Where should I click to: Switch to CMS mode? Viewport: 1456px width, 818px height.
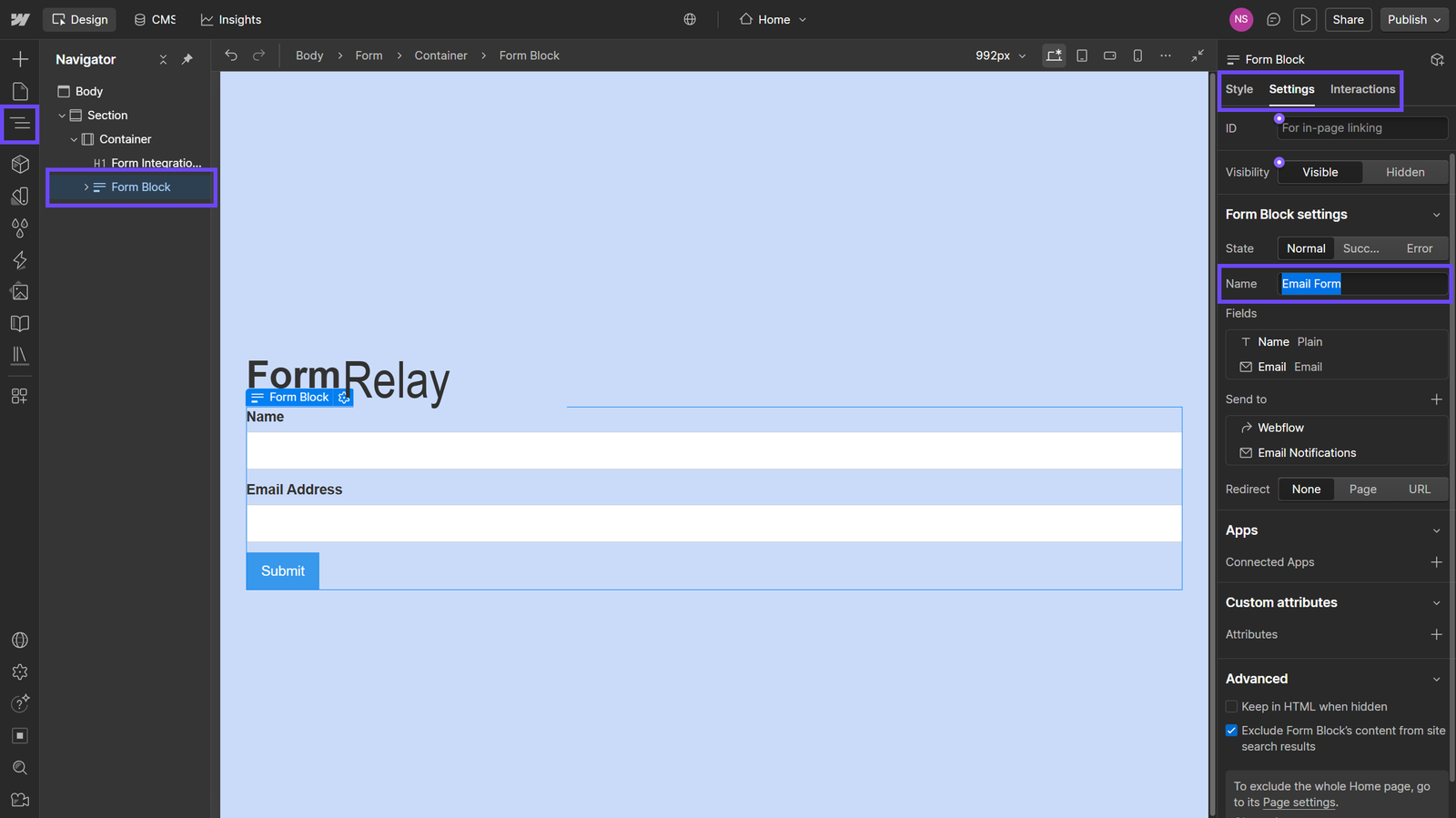tap(155, 19)
